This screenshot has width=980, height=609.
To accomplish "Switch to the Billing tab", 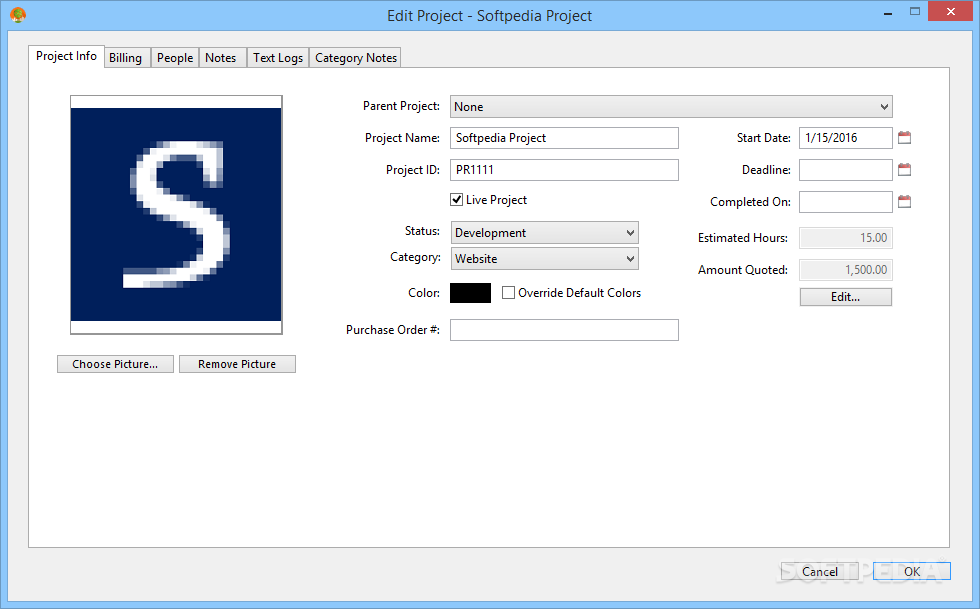I will [126, 58].
